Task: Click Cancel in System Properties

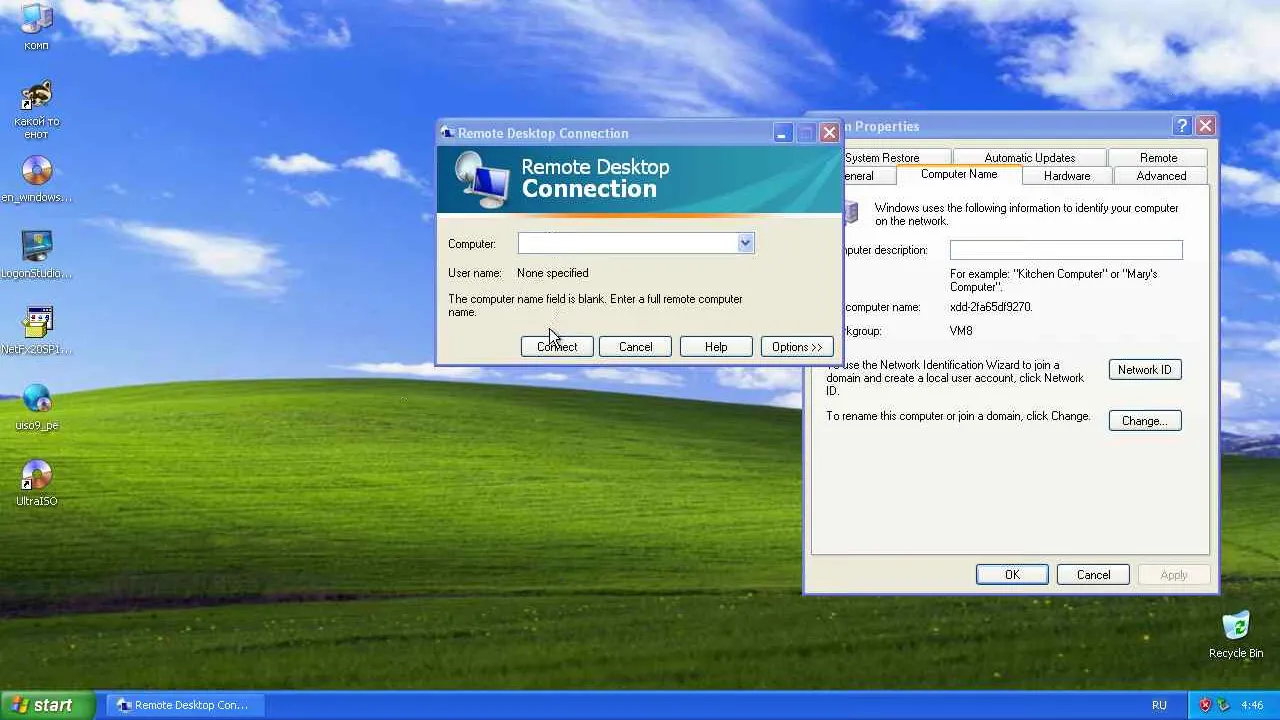Action: point(1093,575)
